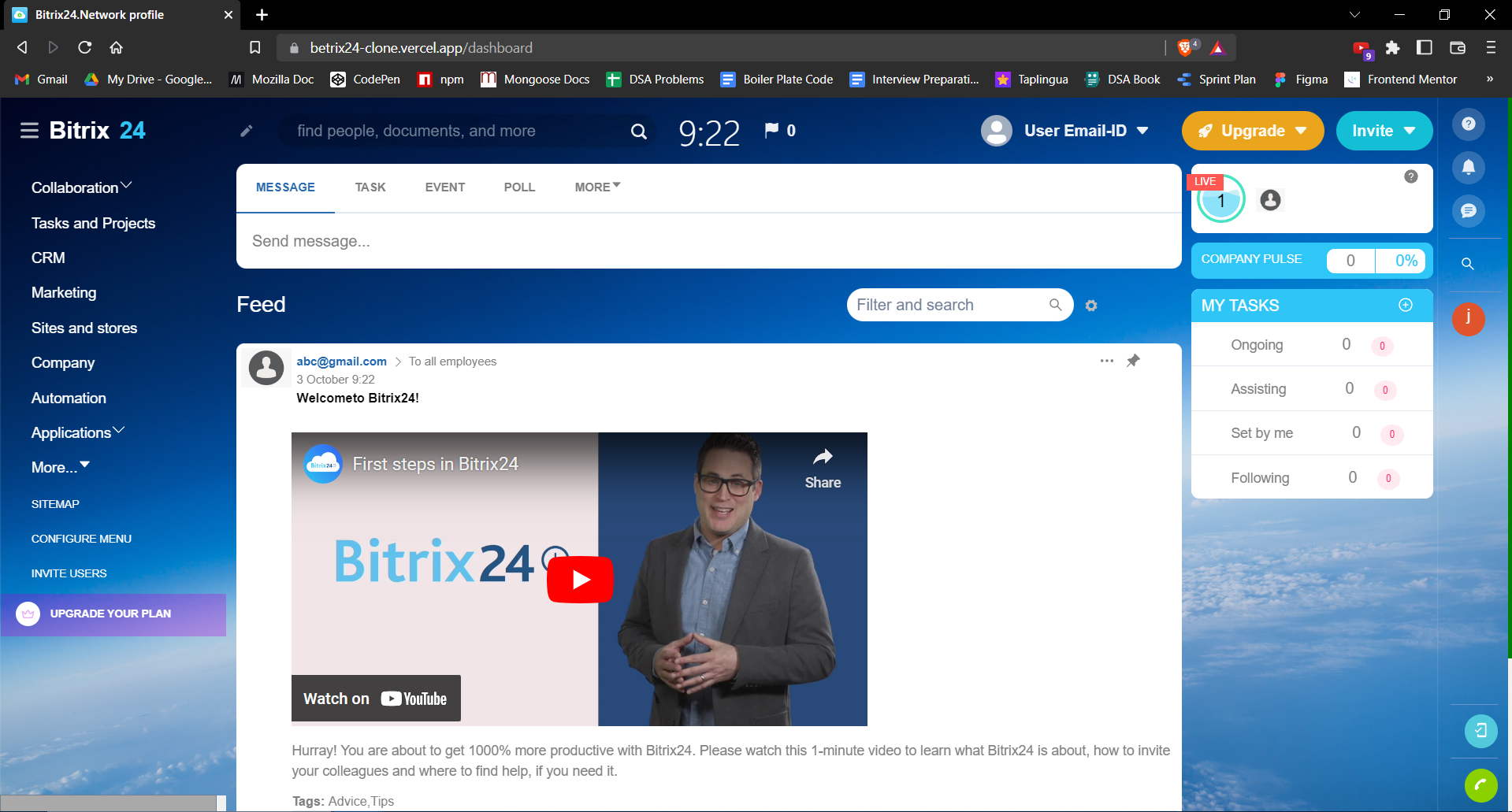Switch to the MESSAGE tab
1512x812 pixels.
tap(285, 187)
